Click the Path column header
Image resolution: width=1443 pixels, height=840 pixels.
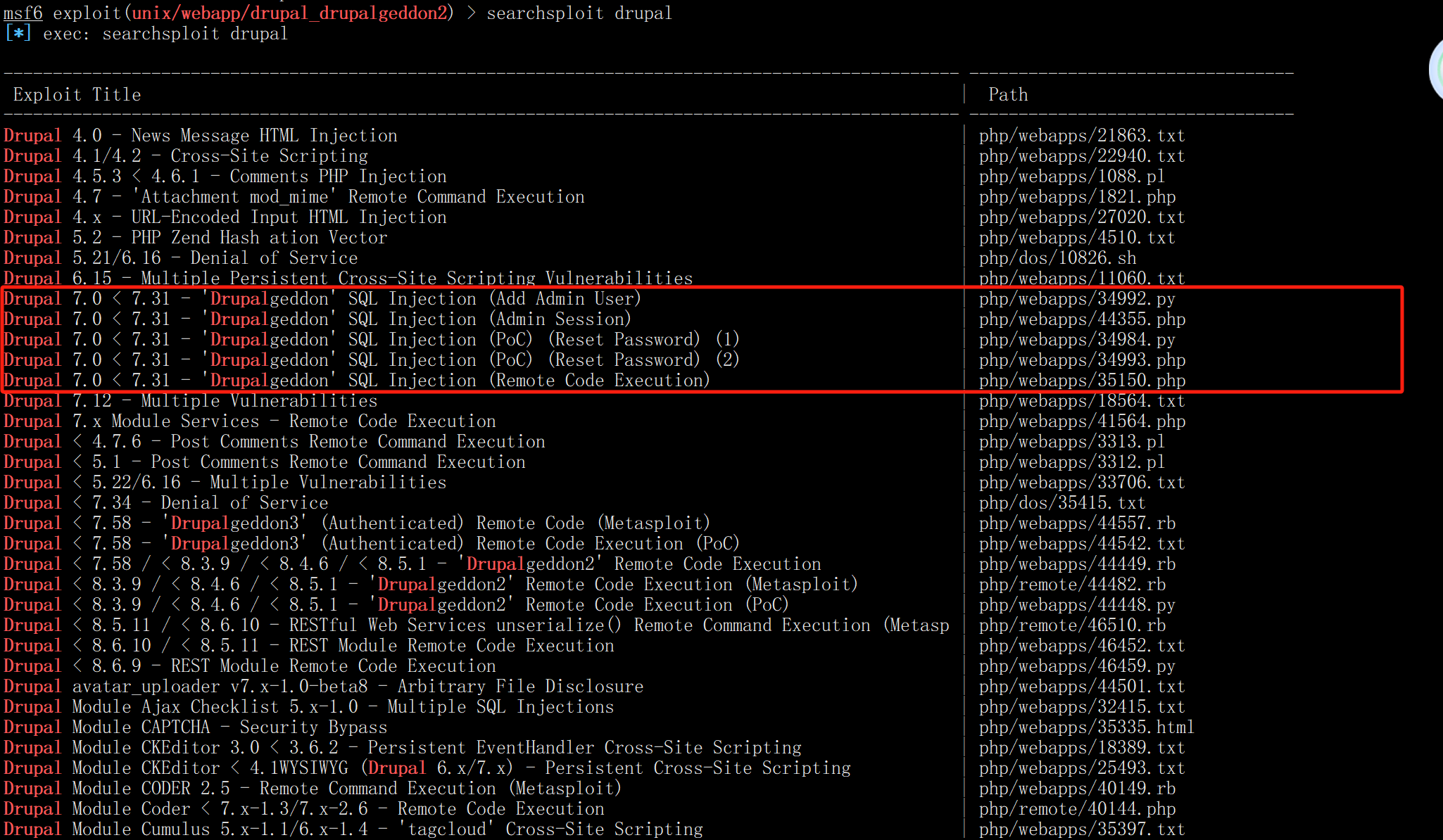tap(1008, 94)
